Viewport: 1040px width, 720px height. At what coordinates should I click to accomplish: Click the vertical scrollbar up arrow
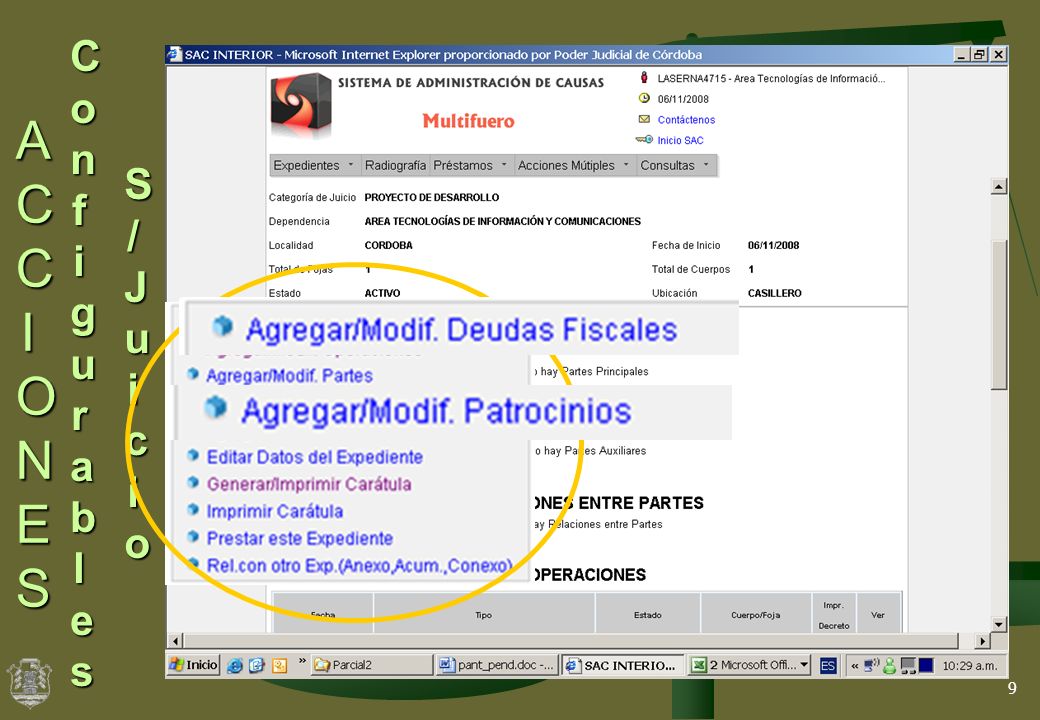click(999, 186)
